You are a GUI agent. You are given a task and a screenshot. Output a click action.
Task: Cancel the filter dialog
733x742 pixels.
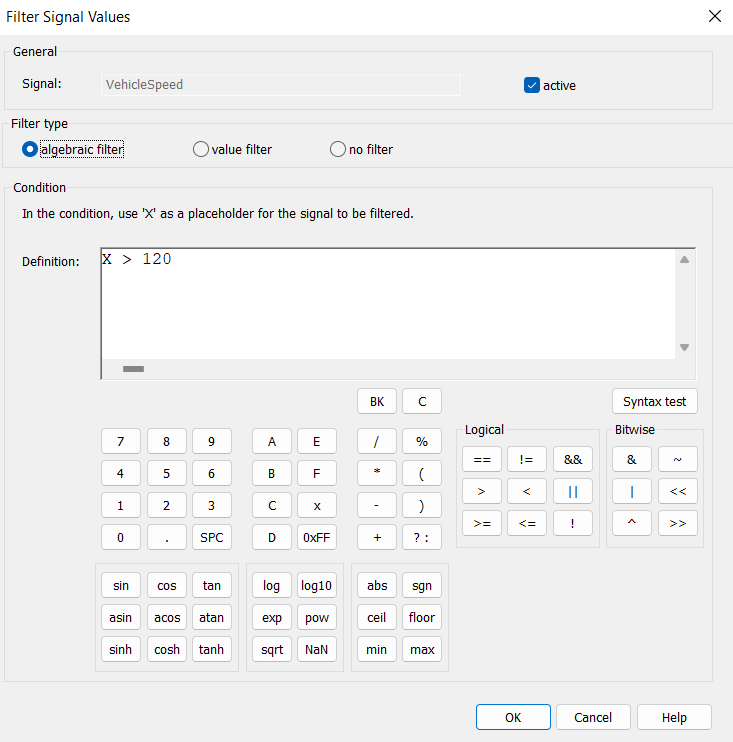pos(593,717)
